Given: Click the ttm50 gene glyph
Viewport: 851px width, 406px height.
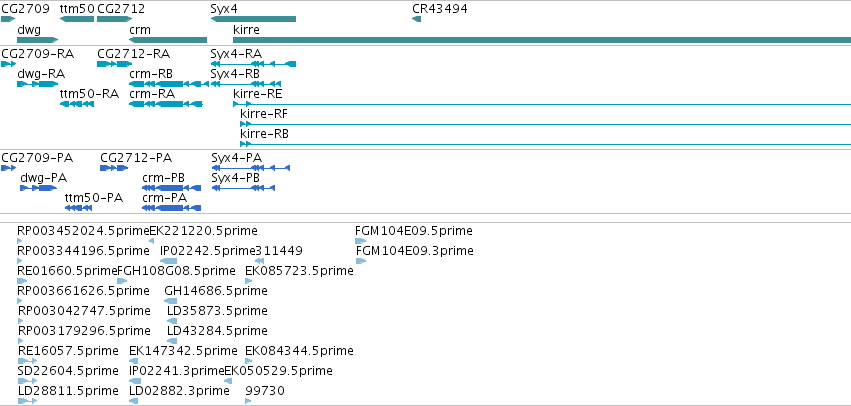Looking at the screenshot, I should tap(77, 19).
